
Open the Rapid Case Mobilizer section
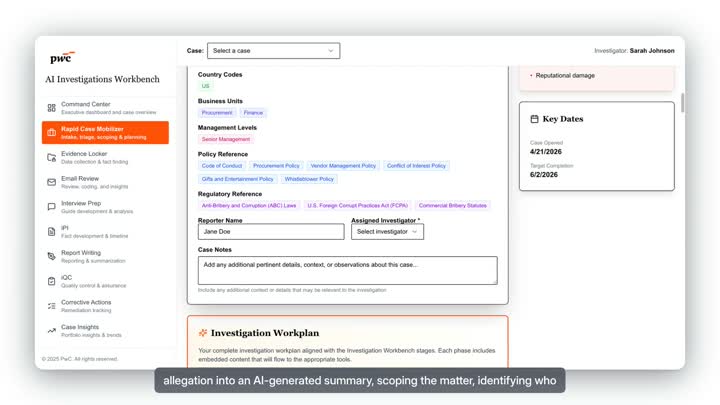click(105, 133)
